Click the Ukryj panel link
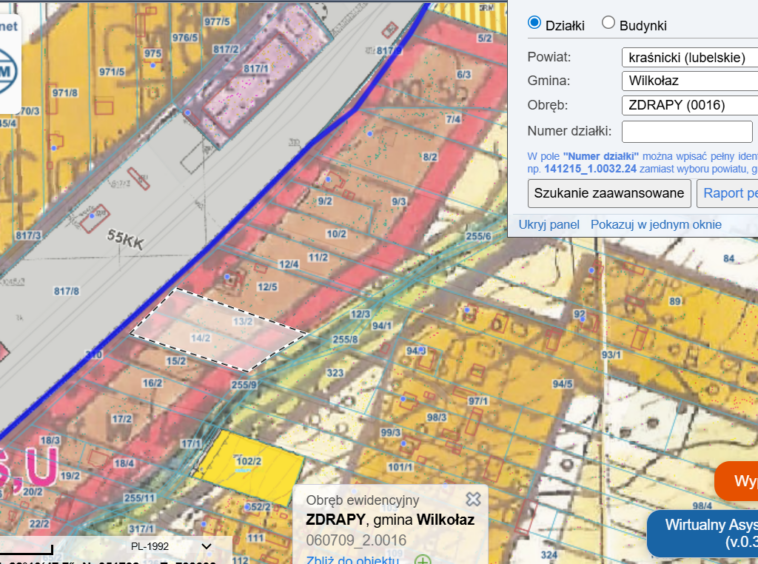758x564 pixels. [x=548, y=225]
